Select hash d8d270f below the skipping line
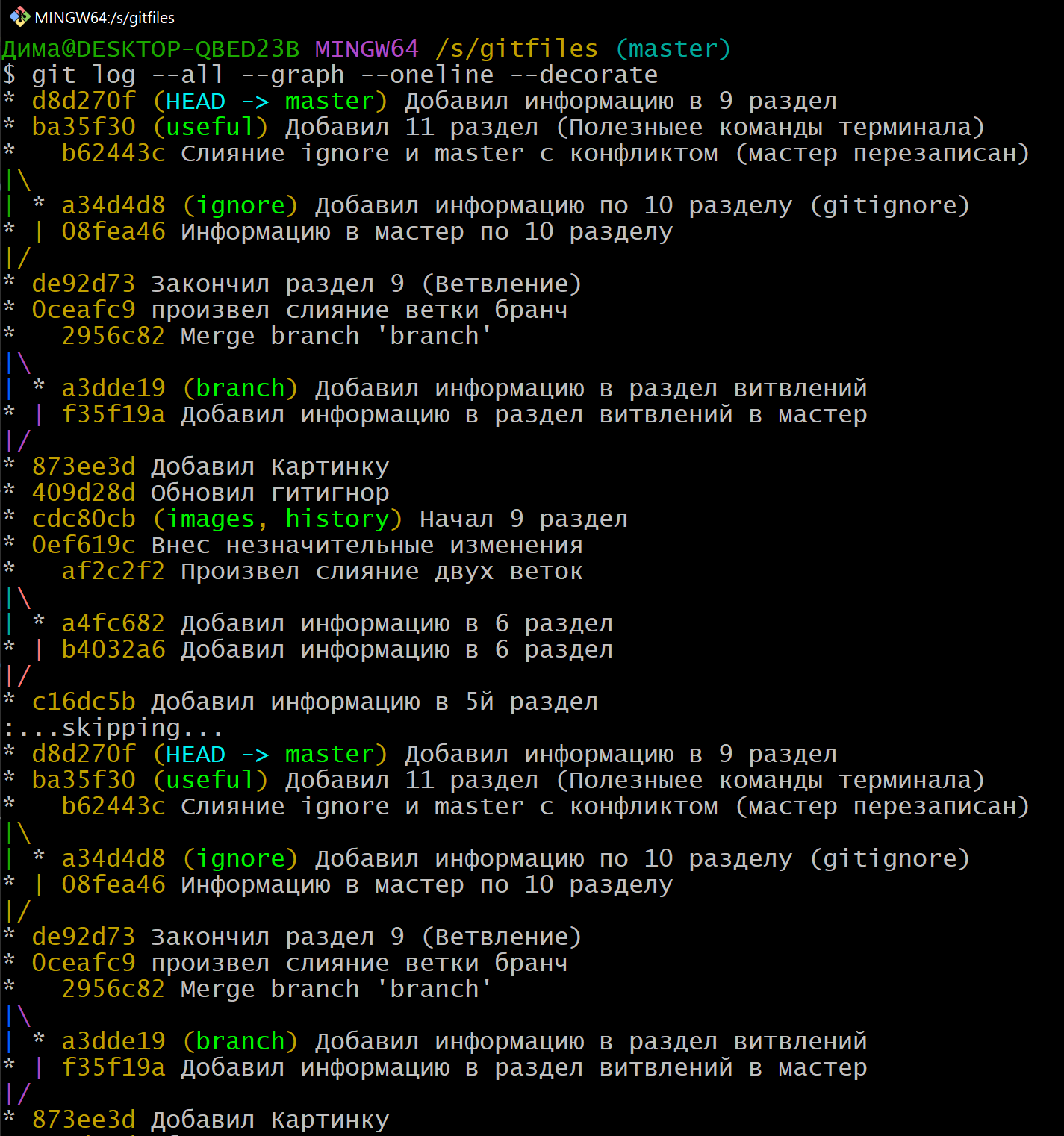This screenshot has width=1064, height=1136. (x=84, y=754)
